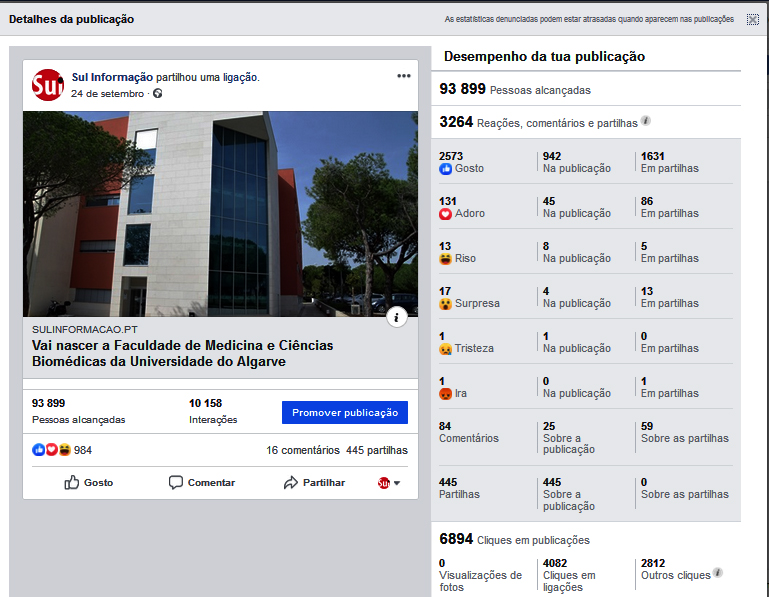Open the Faculdade de Medicina article headline
769x597 pixels.
click(182, 353)
